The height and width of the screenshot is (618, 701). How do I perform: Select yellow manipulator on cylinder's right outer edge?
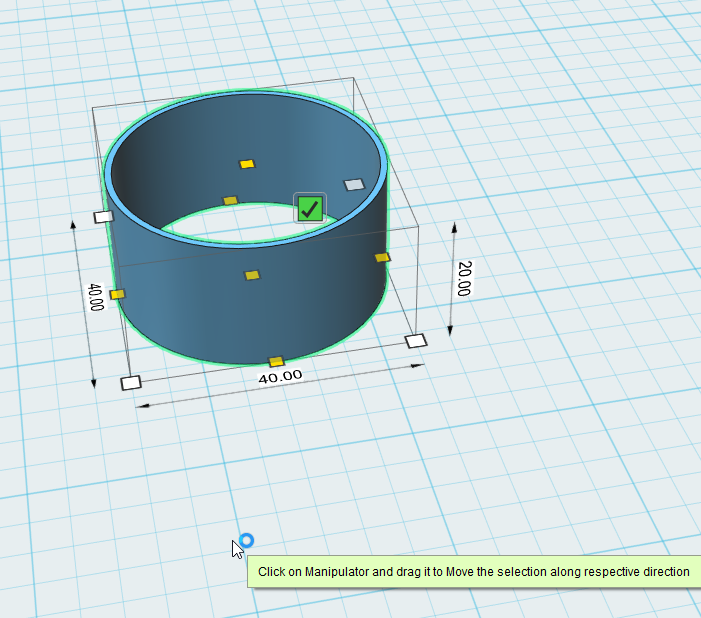(382, 257)
